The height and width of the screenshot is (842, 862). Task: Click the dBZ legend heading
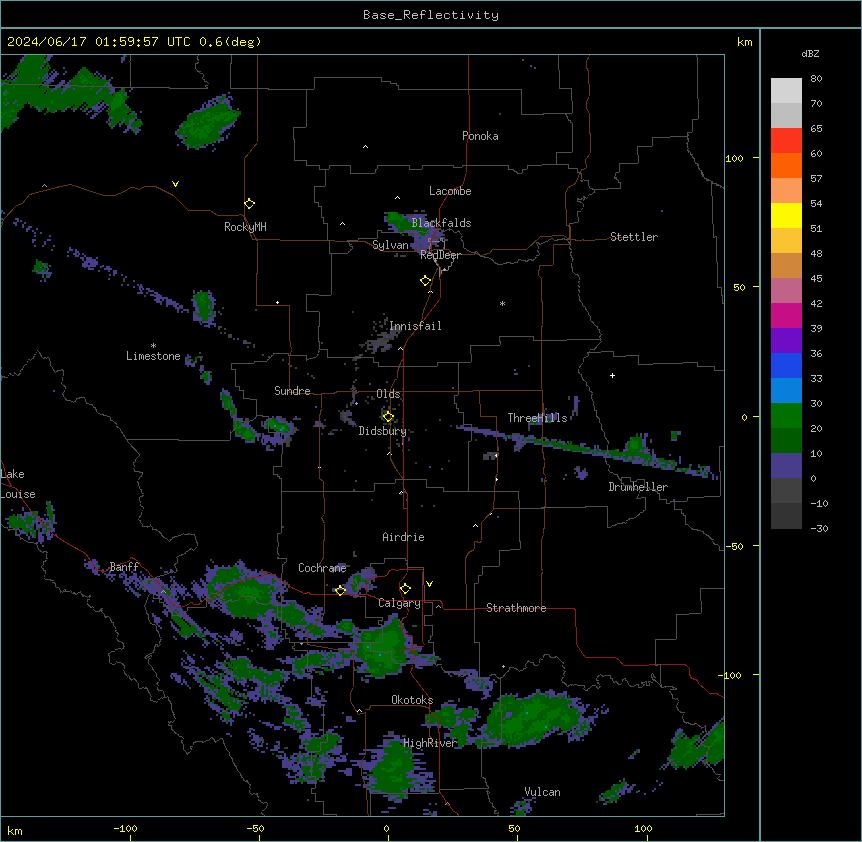click(810, 53)
